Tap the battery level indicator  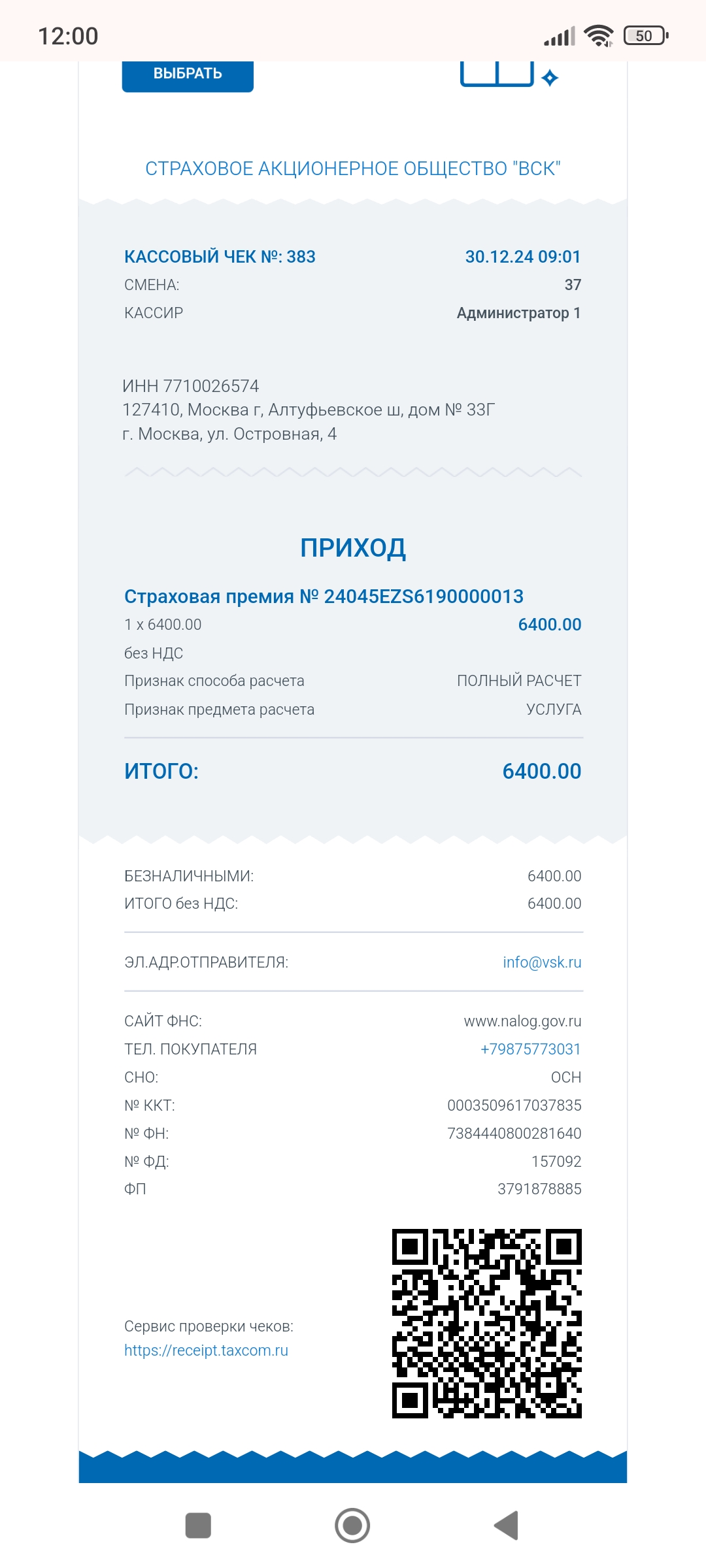646,36
